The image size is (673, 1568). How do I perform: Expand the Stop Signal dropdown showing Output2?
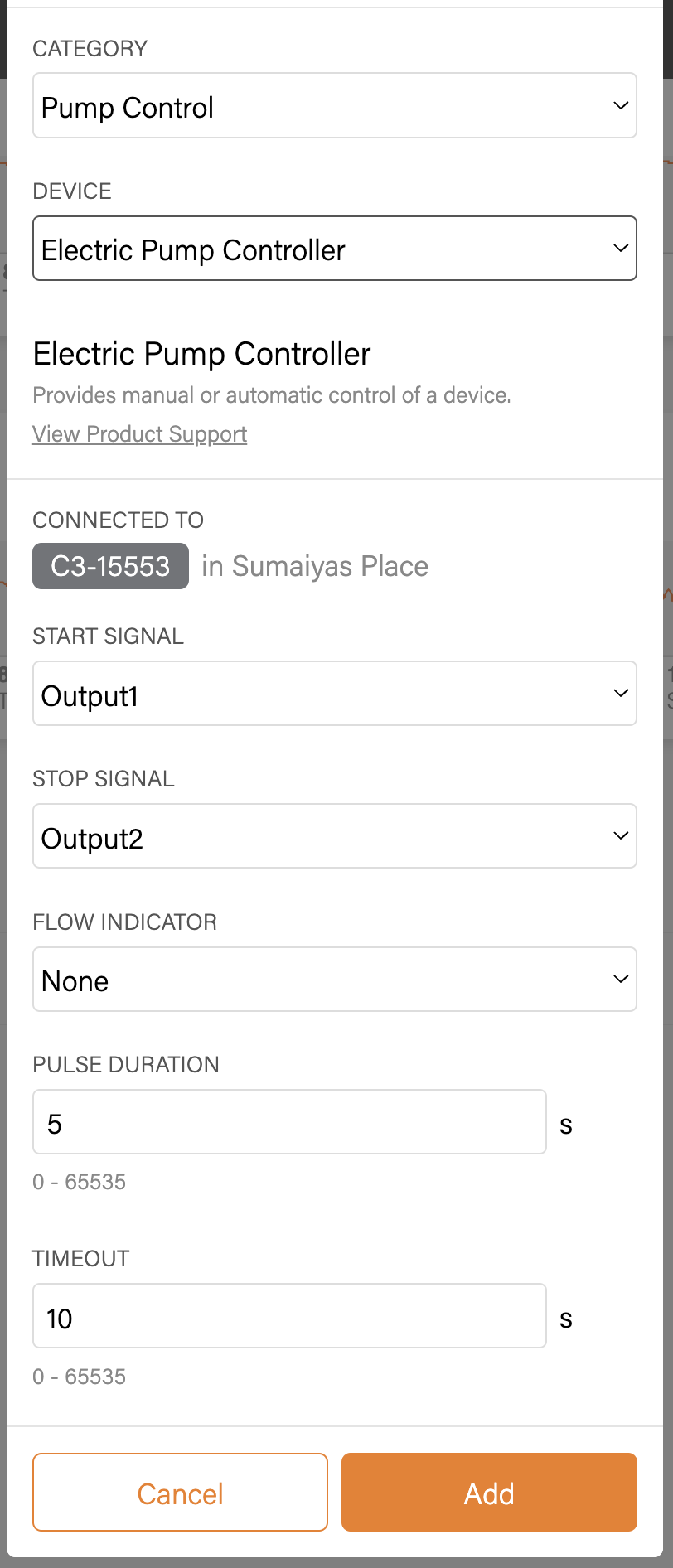335,836
